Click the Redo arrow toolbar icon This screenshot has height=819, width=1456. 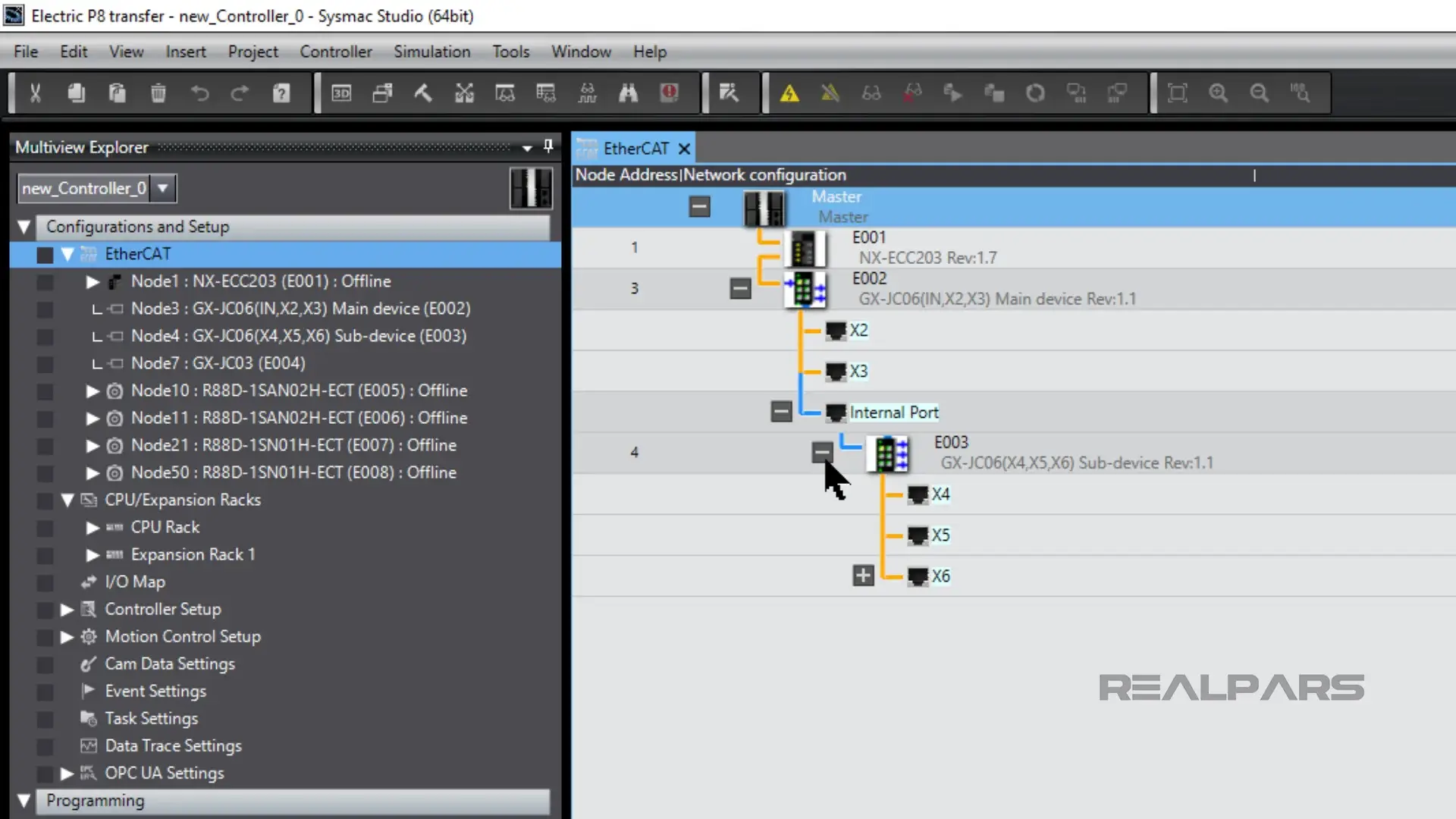pos(240,93)
